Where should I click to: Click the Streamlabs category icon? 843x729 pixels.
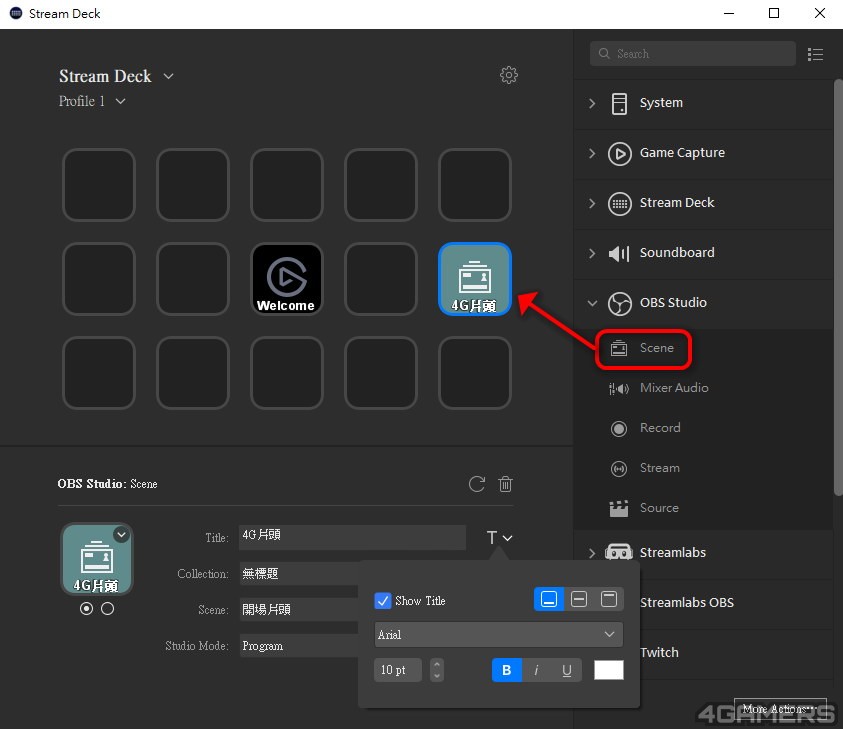click(619, 552)
